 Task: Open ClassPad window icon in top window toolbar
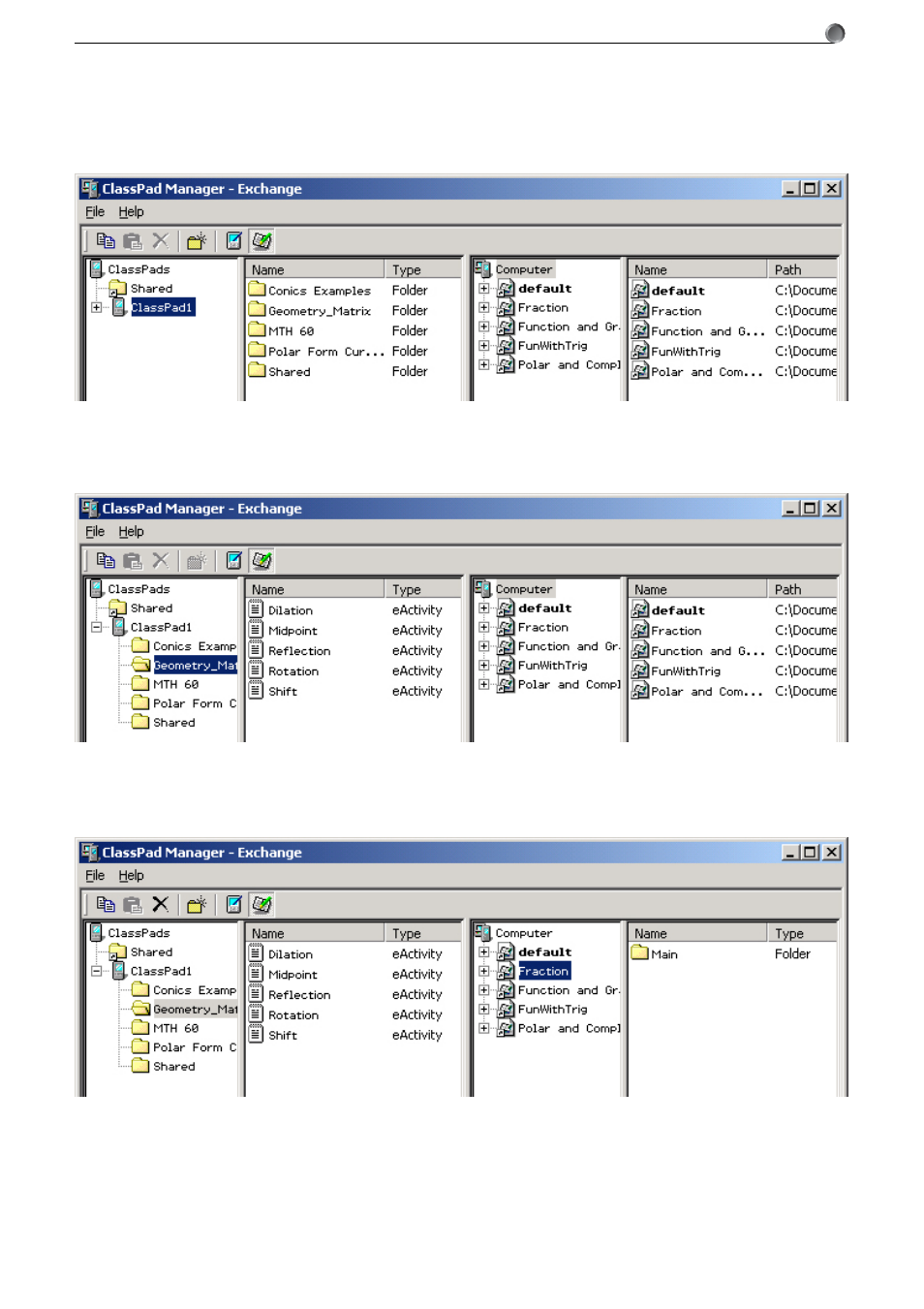pyautogui.click(x=233, y=241)
